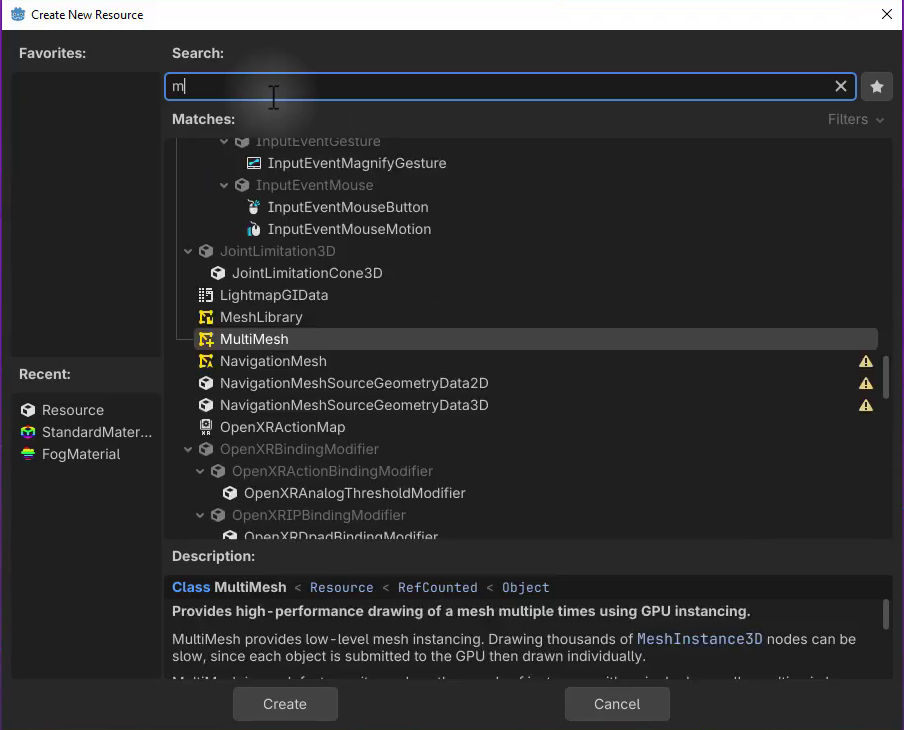Screen dimensions: 904x730
Task: Clear the search text with X icon
Action: point(841,86)
